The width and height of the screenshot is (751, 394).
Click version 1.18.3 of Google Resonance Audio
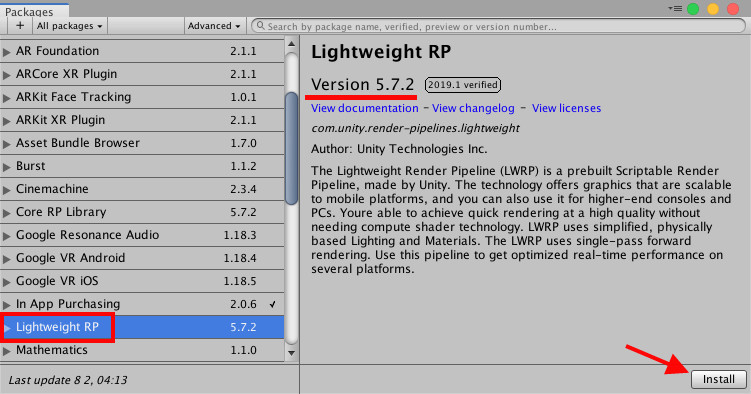pos(239,235)
